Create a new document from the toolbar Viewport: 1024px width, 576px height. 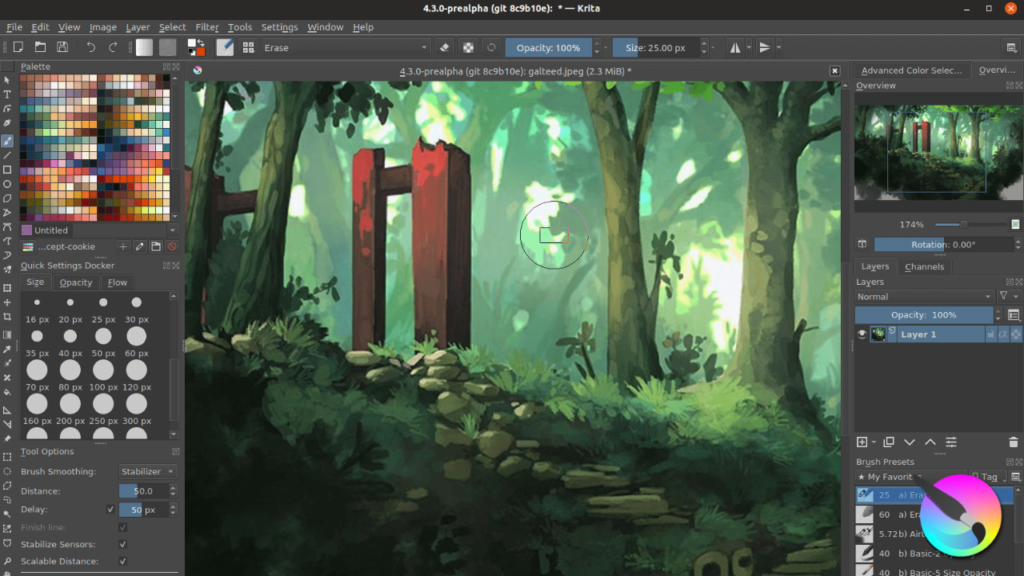18,47
